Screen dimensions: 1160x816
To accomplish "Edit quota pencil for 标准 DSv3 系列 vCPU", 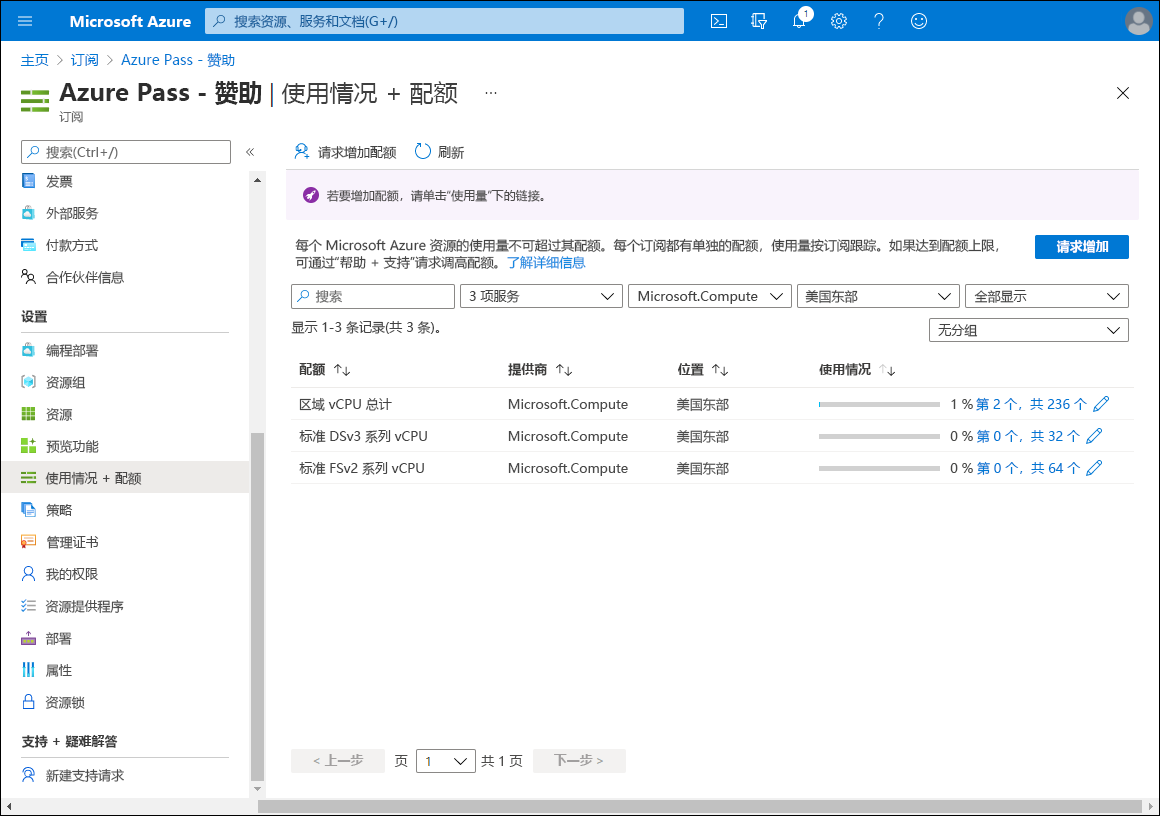I will coord(1094,436).
